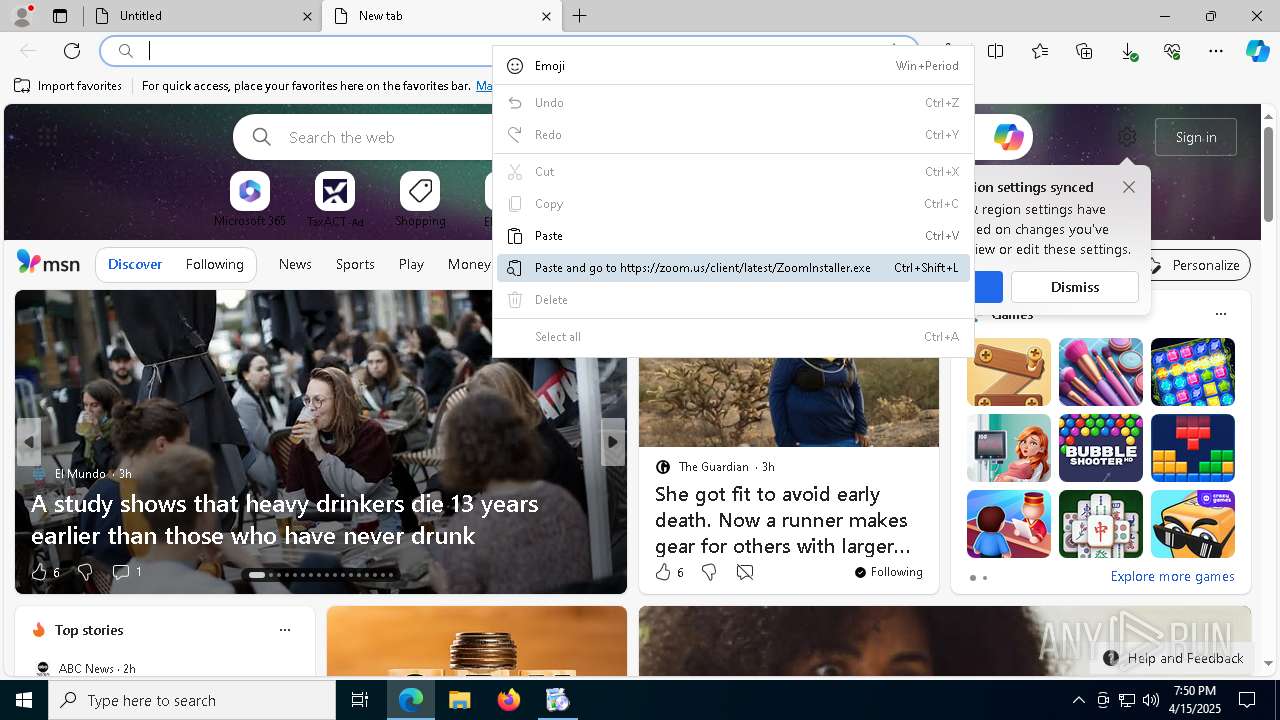
Task: Select the Discover feed tab
Action: pos(135,264)
